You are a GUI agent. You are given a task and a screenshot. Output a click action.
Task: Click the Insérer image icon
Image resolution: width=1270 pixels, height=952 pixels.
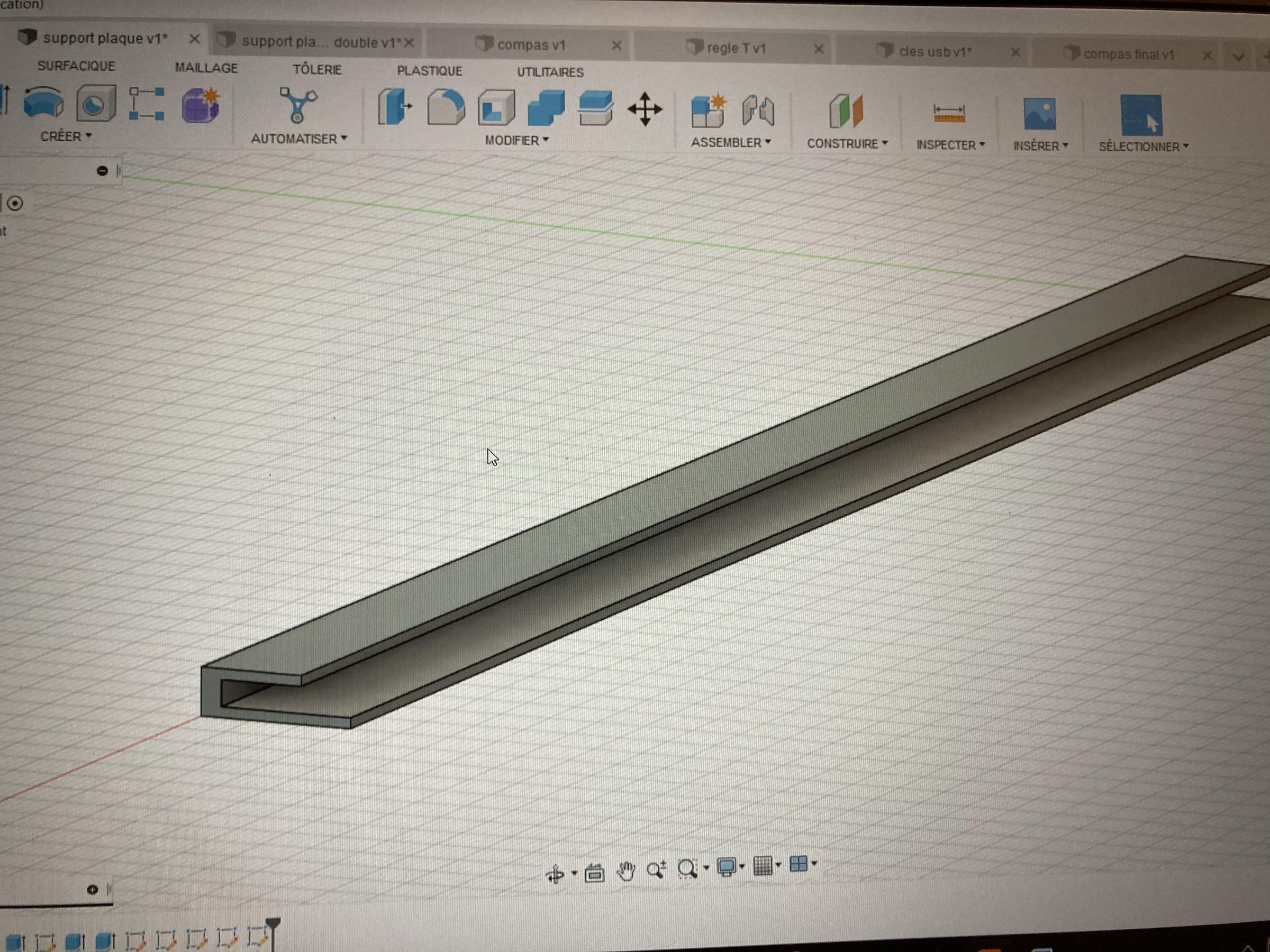coord(1039,114)
